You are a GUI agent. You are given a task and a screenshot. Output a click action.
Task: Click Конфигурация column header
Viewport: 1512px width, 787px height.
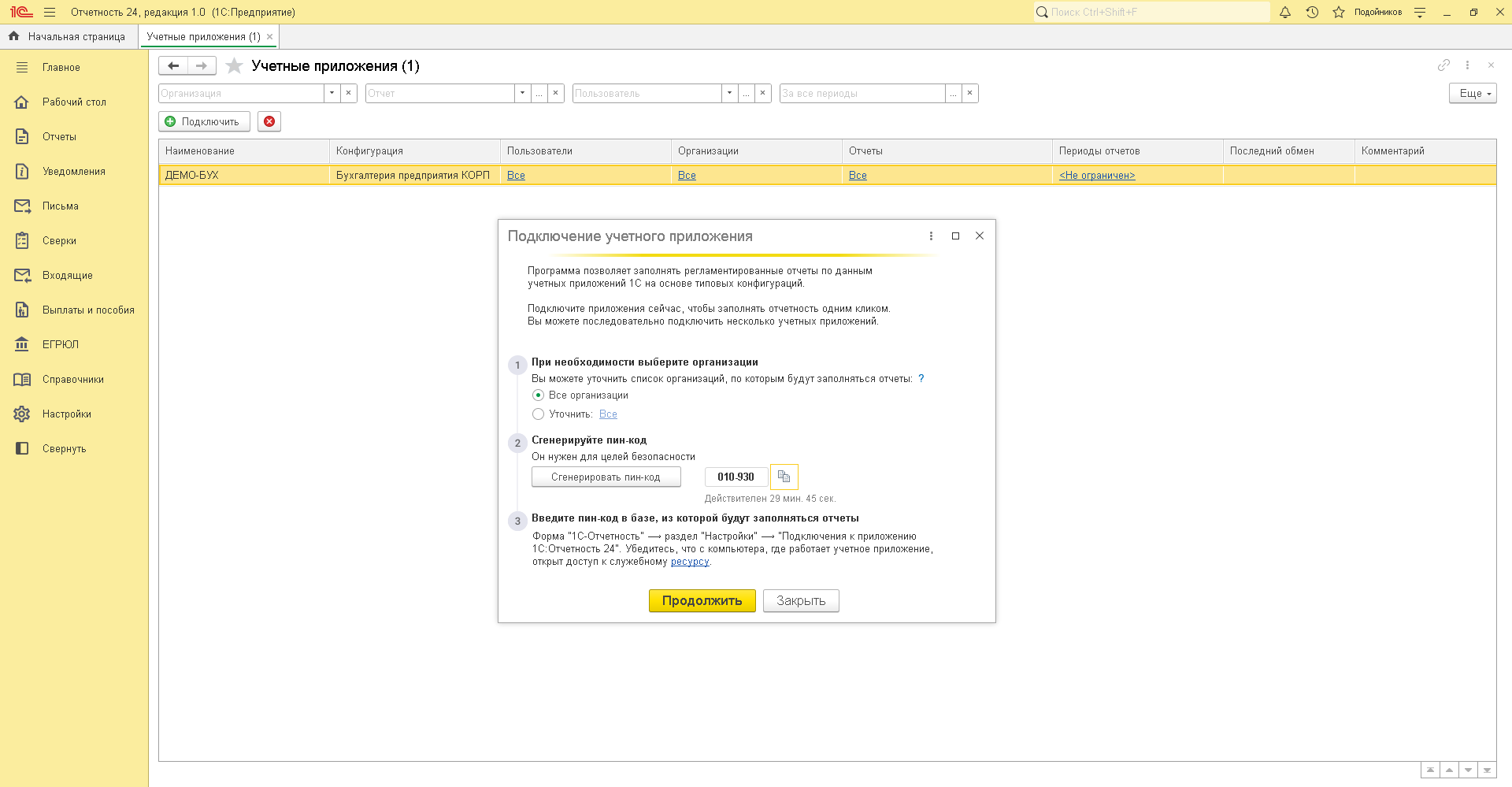tap(415, 151)
